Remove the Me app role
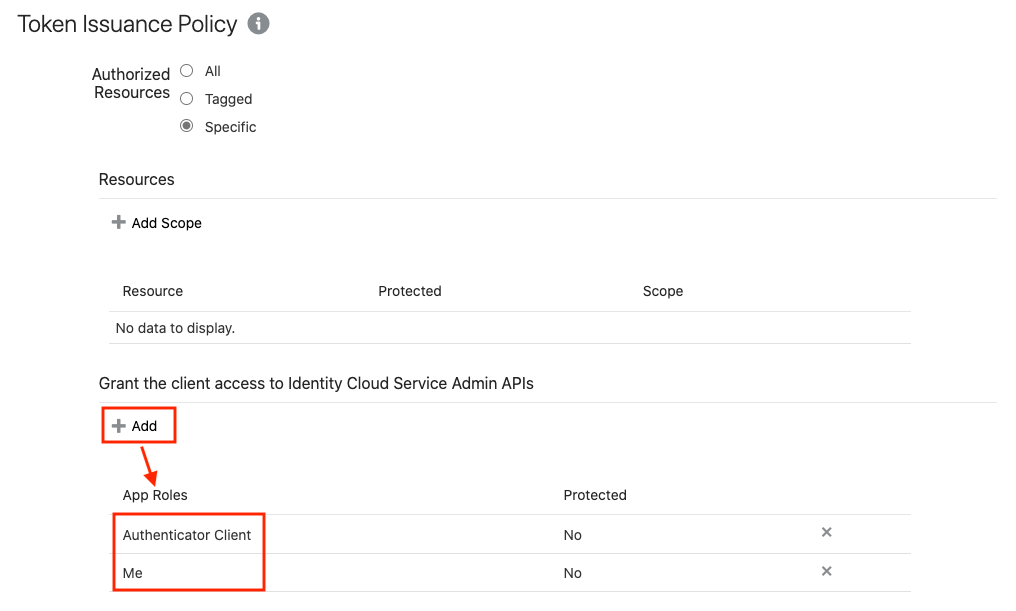The width and height of the screenshot is (1016, 611). (826, 571)
